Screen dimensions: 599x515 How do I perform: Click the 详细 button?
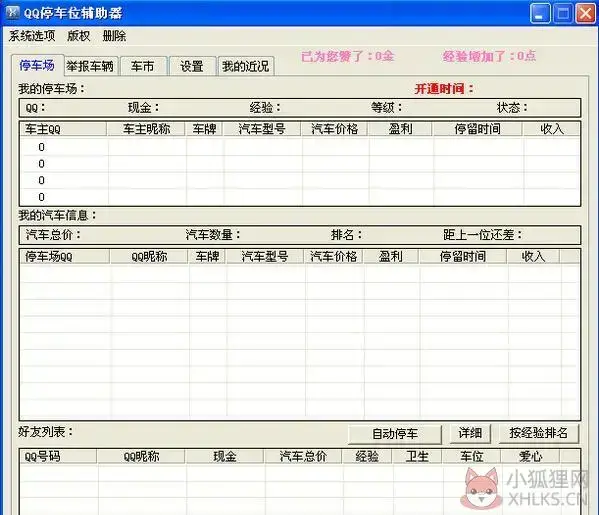click(470, 433)
